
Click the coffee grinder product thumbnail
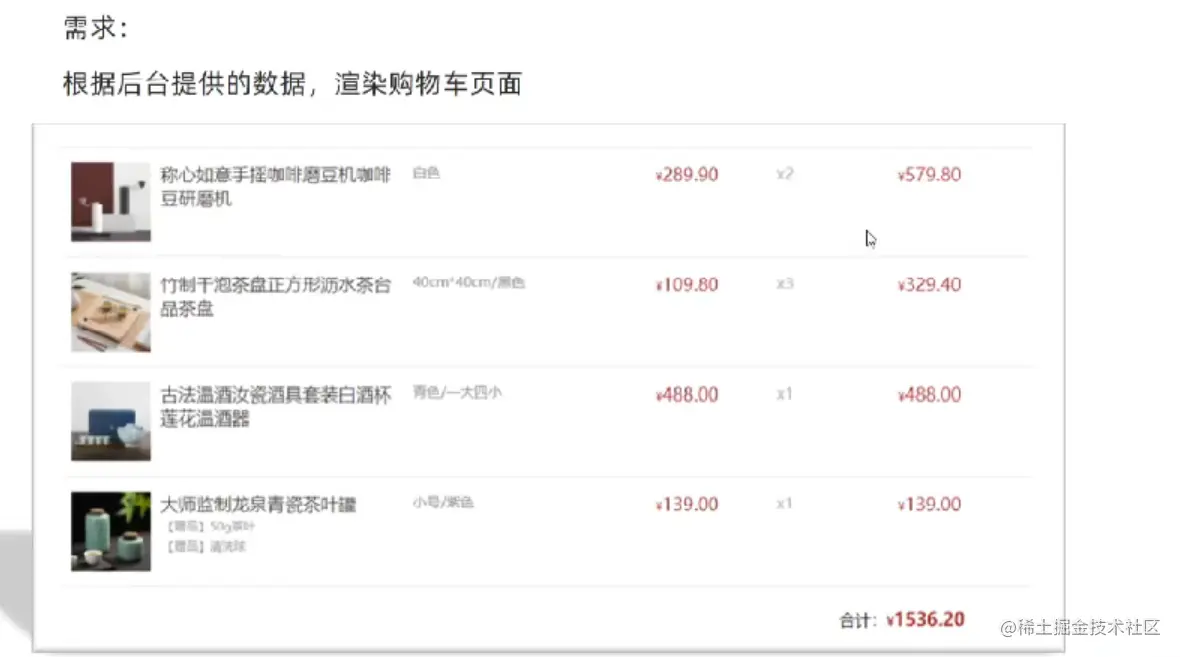point(111,202)
